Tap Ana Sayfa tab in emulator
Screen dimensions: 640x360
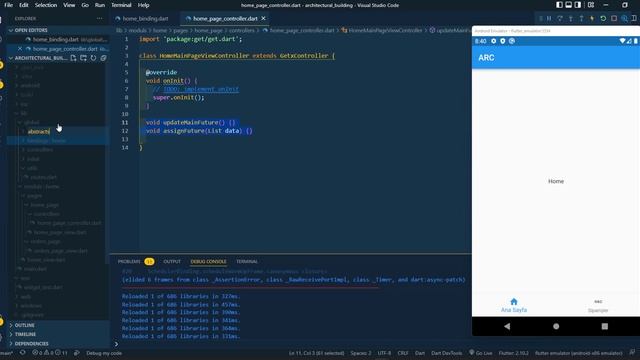point(514,305)
